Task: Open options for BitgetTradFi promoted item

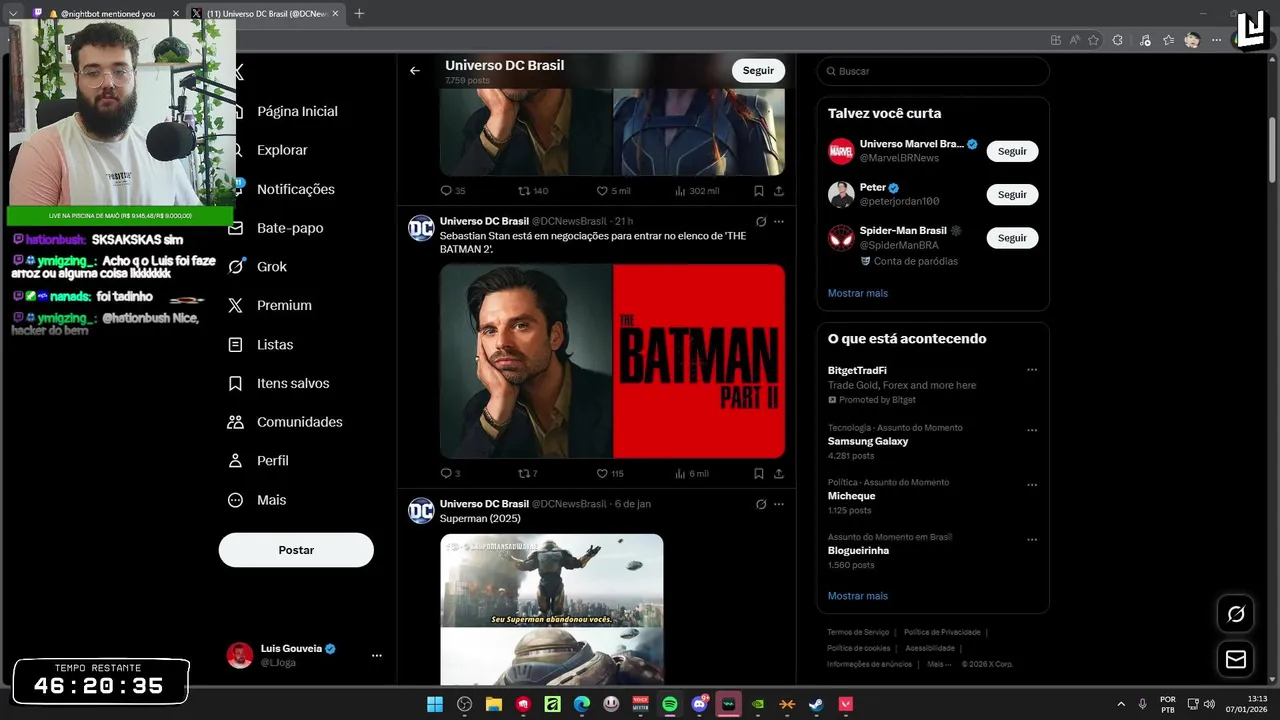Action: [x=1032, y=370]
